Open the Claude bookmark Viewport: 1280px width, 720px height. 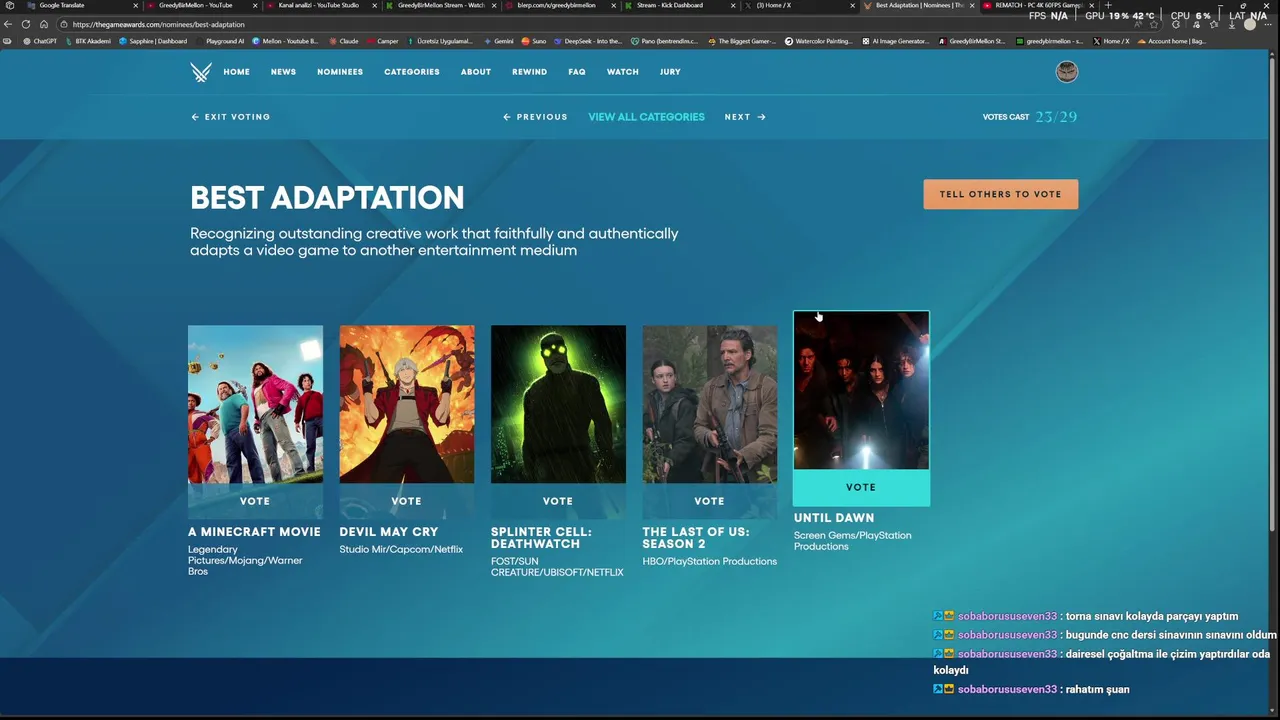pos(344,41)
